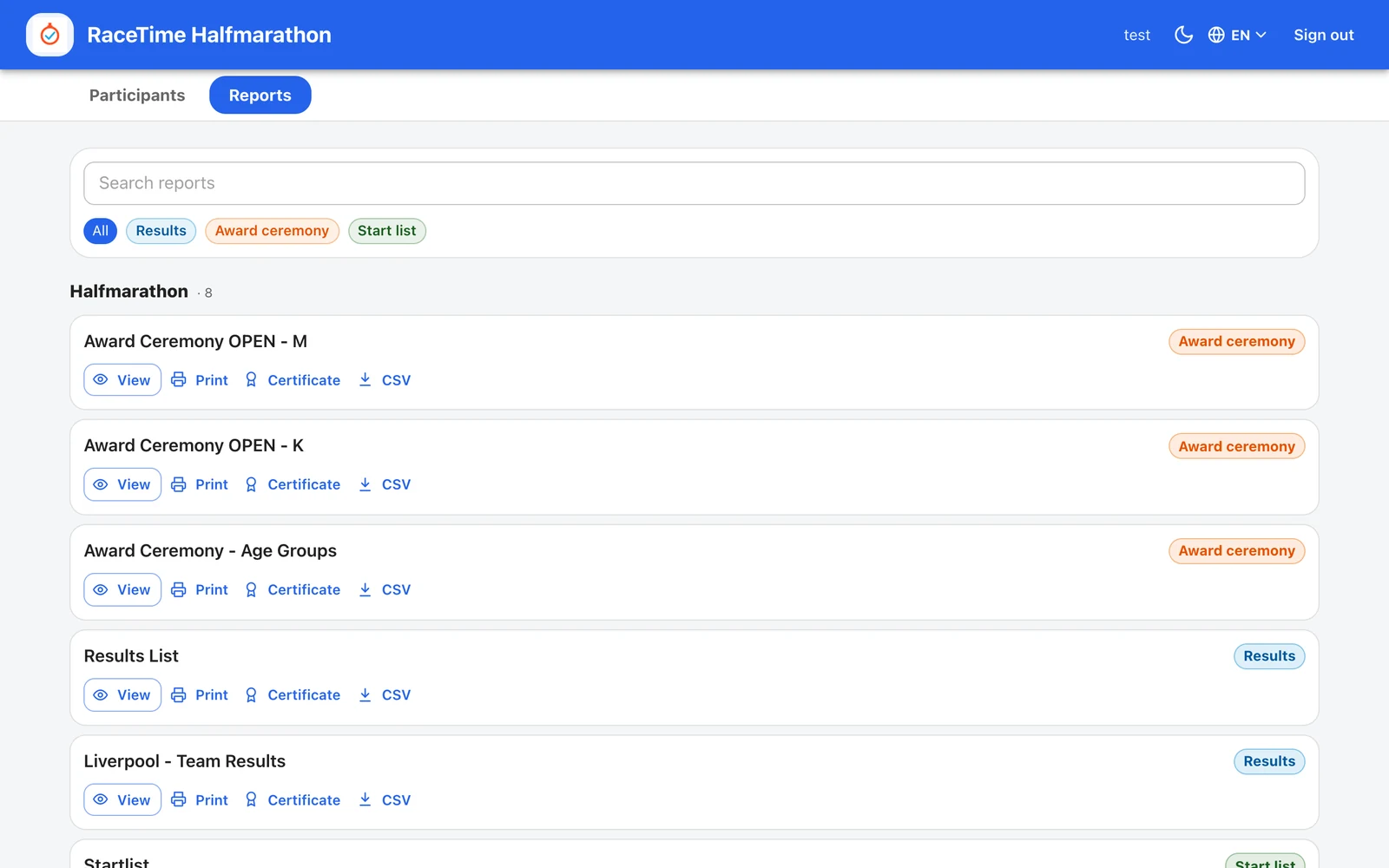Select the All filter chip
The height and width of the screenshot is (868, 1389).
[101, 231]
